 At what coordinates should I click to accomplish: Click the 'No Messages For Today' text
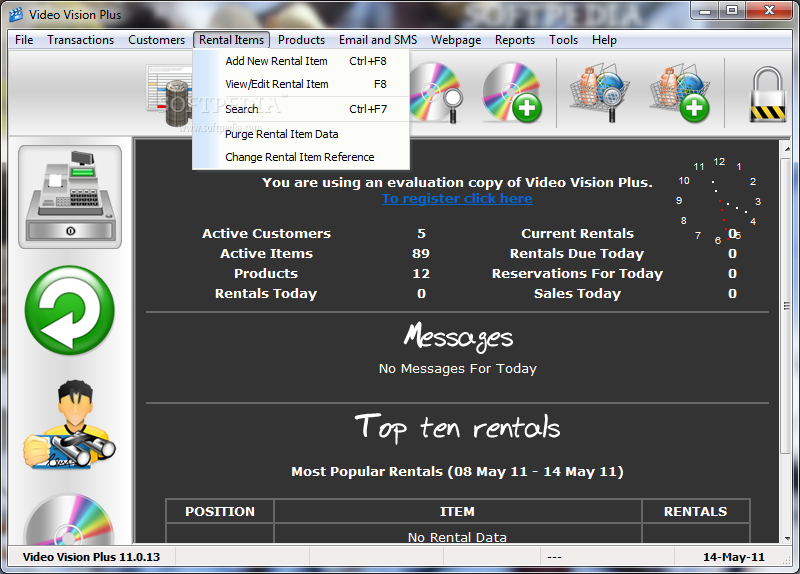pos(458,368)
